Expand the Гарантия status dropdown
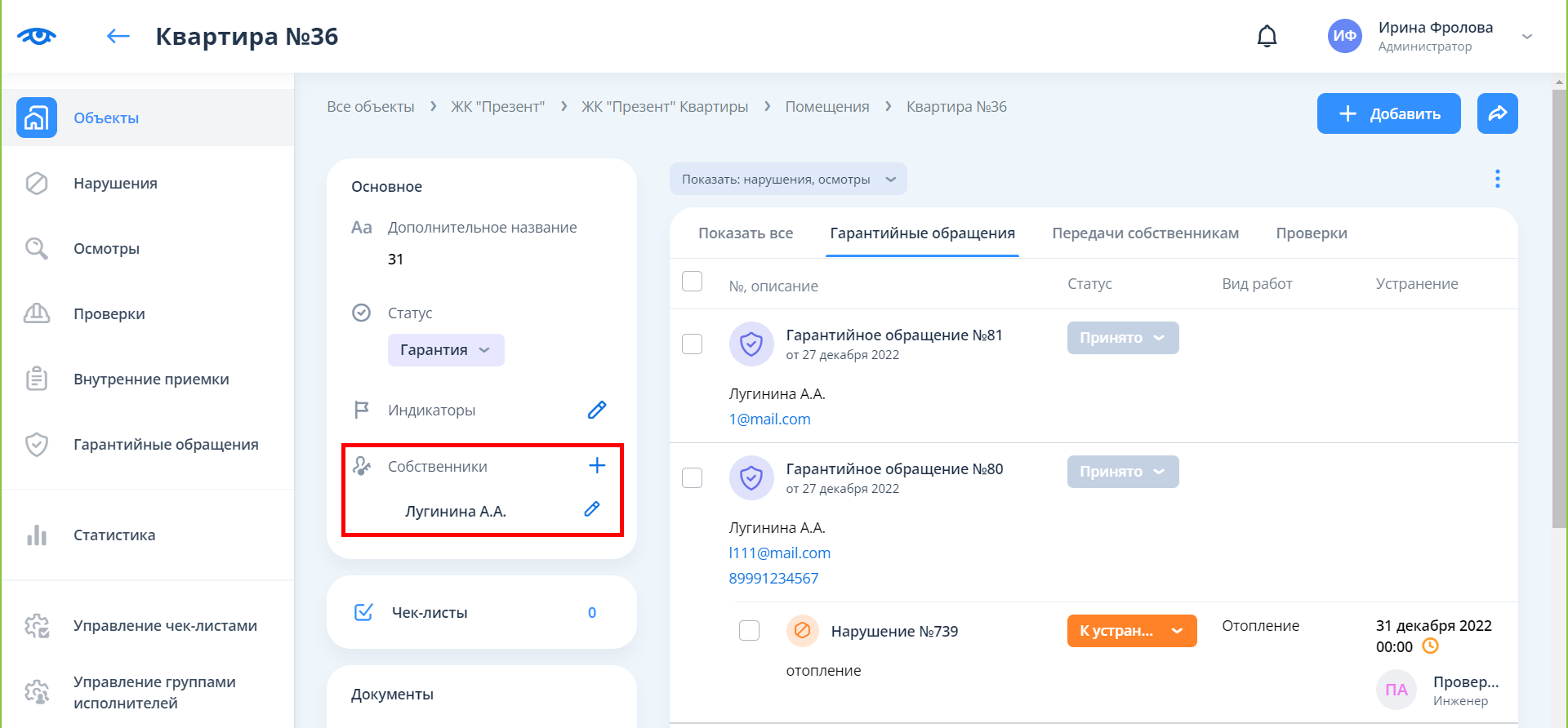1568x728 pixels. [446, 350]
